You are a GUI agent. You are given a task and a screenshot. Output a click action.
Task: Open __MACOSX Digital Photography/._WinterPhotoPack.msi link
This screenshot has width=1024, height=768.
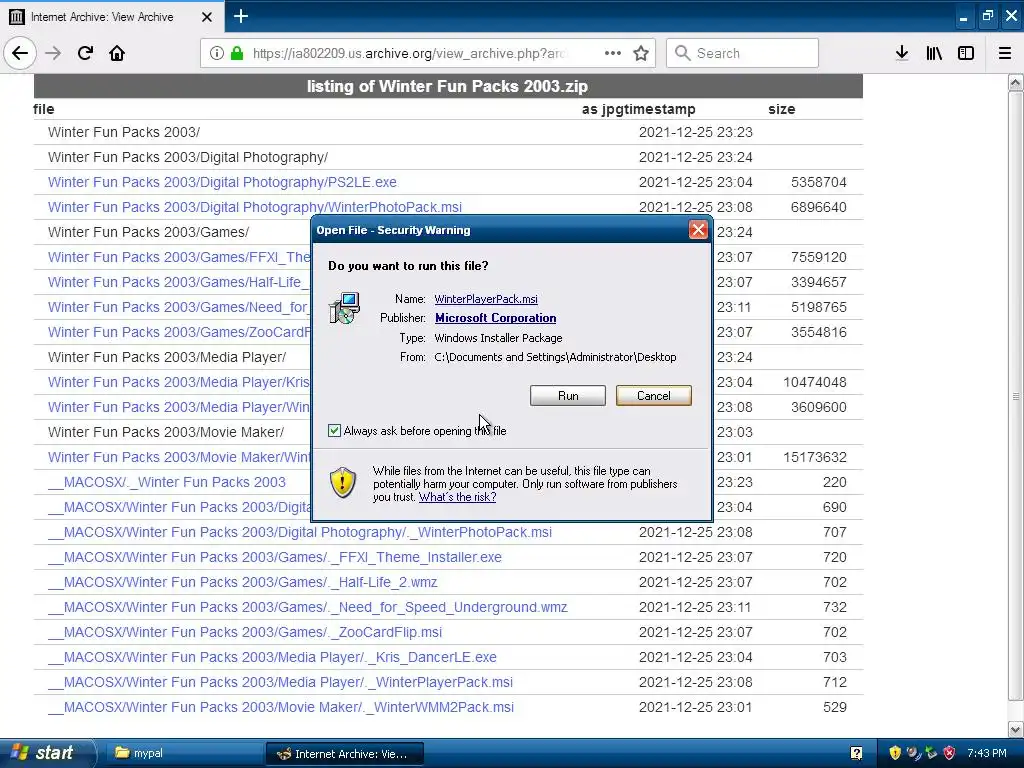(x=300, y=532)
